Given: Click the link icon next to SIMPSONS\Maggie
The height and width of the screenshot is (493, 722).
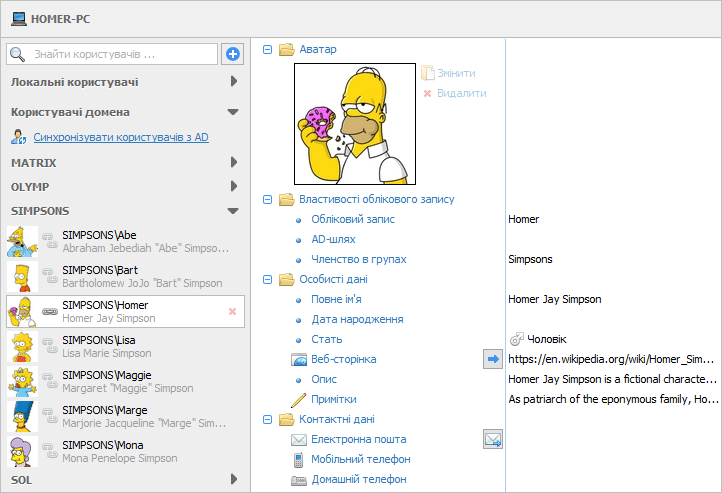Looking at the screenshot, I should (49, 381).
